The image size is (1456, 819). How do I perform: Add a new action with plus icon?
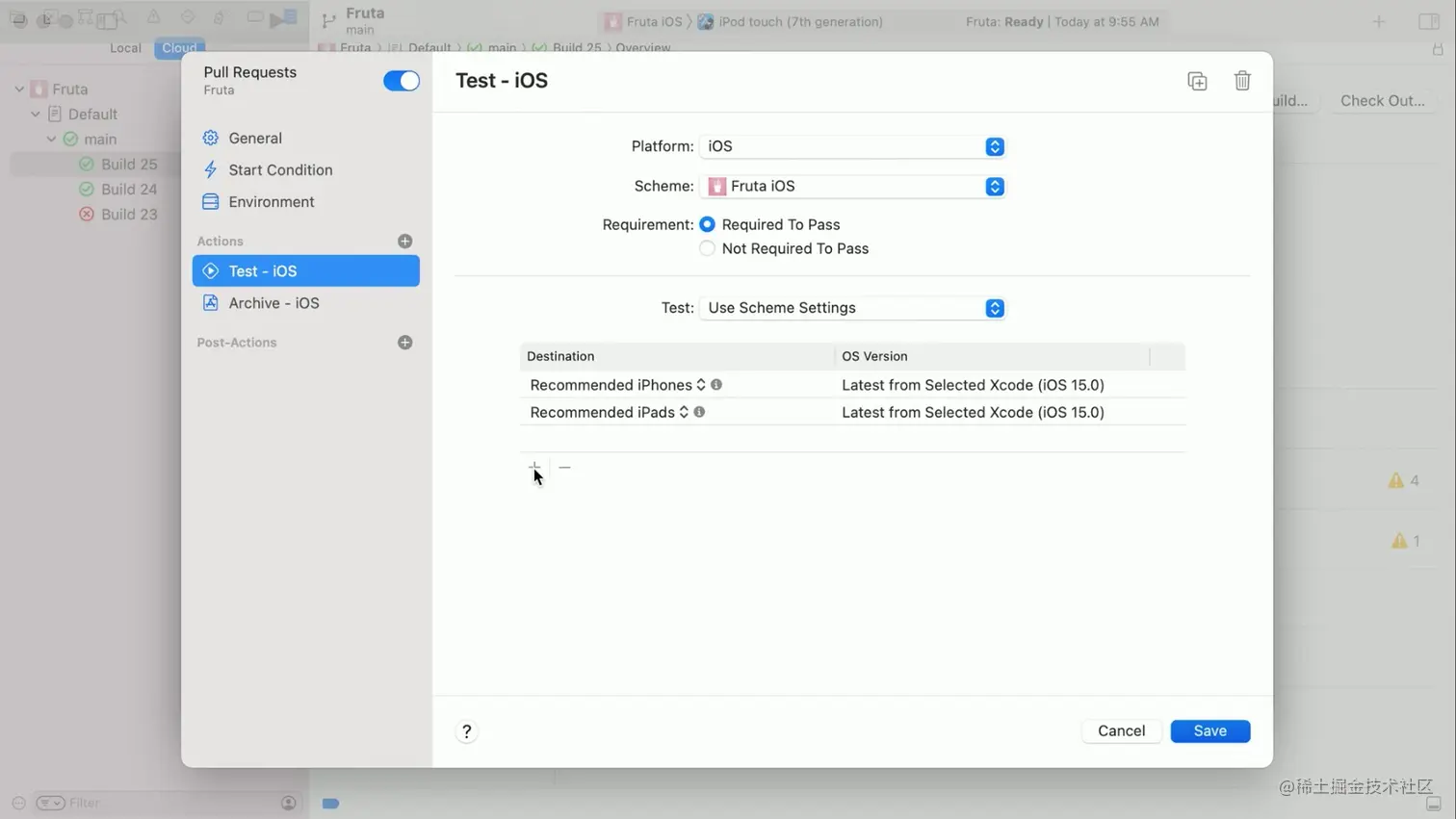[404, 241]
